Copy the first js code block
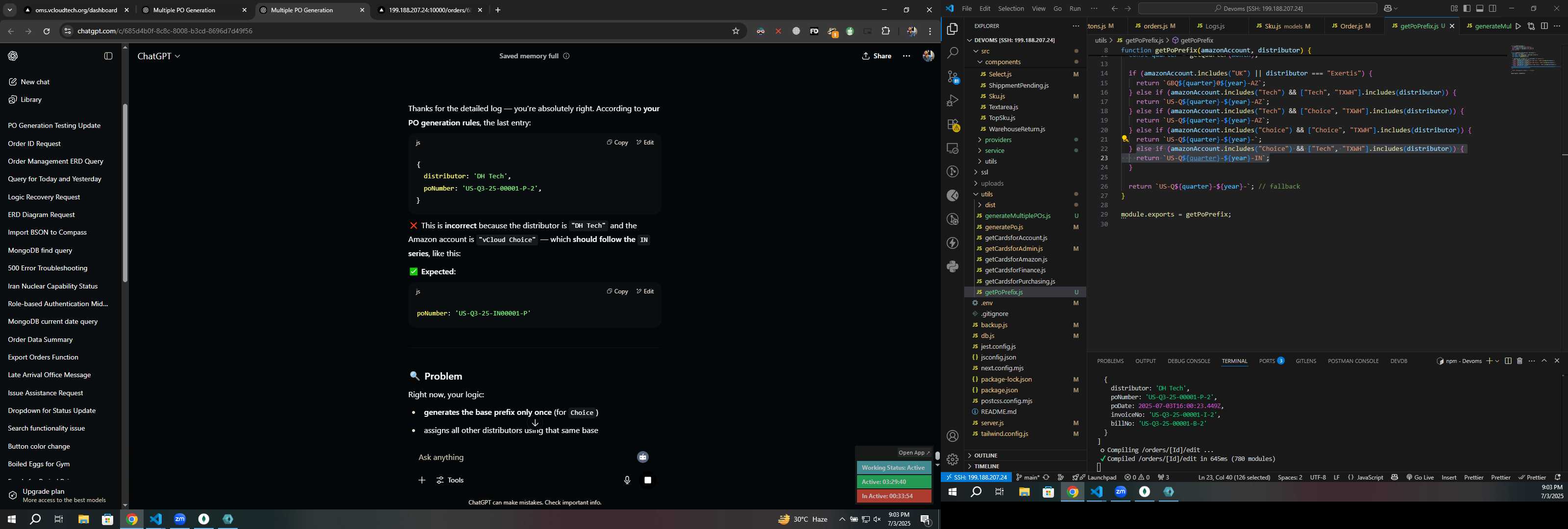The height and width of the screenshot is (529, 1568). 617,143
